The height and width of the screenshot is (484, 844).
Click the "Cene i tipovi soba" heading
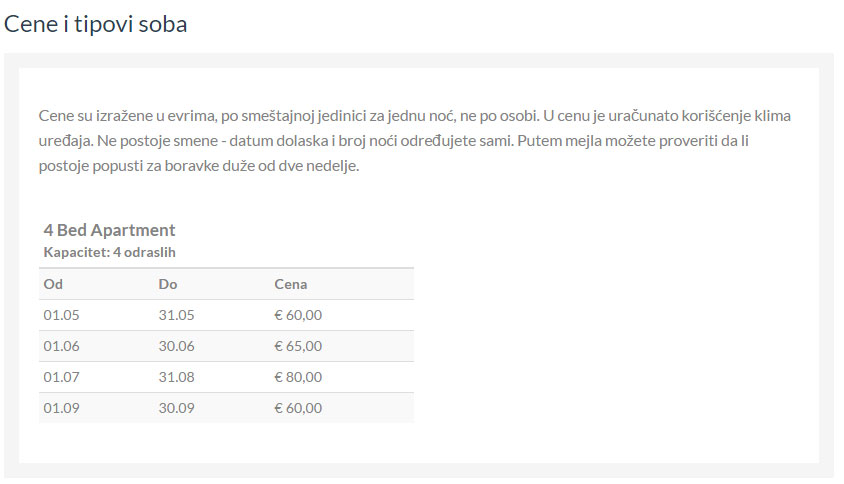click(x=96, y=24)
